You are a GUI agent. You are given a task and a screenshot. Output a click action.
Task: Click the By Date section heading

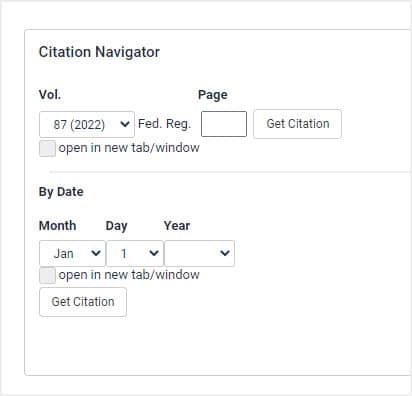(61, 192)
